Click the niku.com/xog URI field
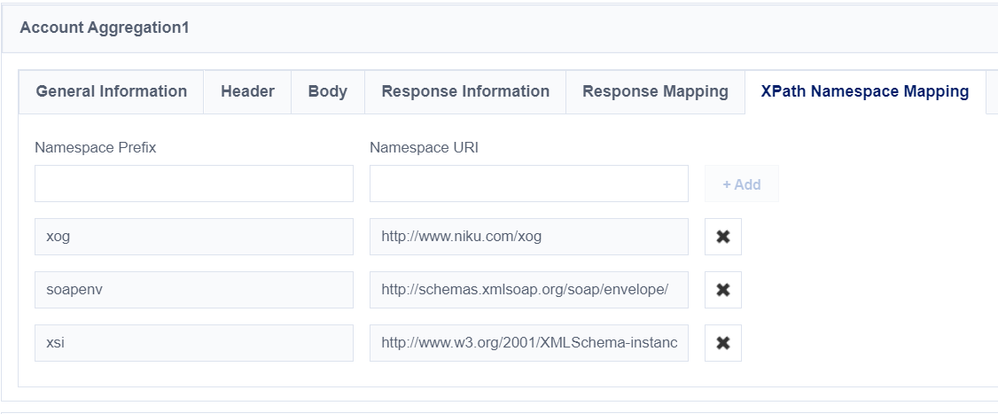 click(x=528, y=237)
